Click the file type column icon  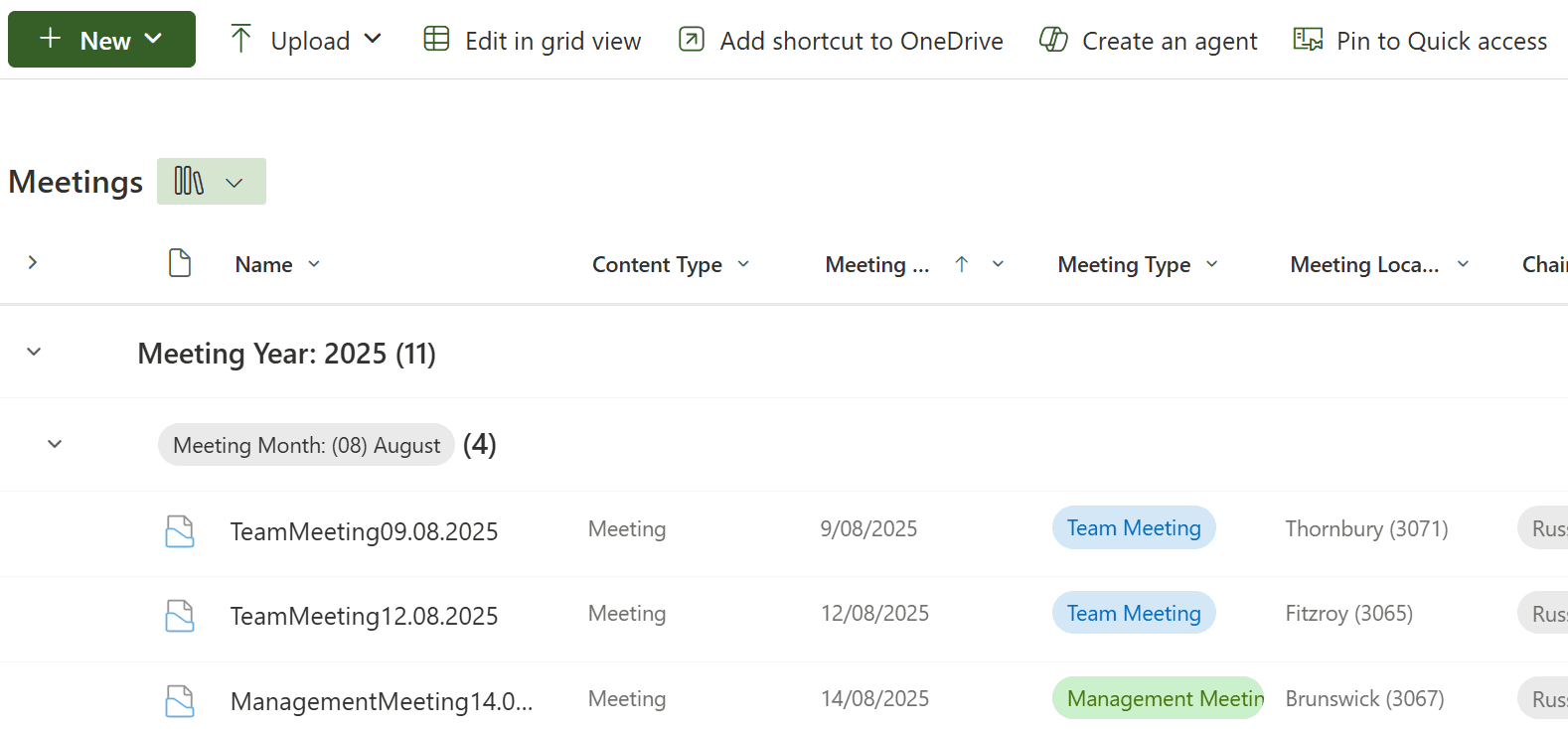coord(180,263)
